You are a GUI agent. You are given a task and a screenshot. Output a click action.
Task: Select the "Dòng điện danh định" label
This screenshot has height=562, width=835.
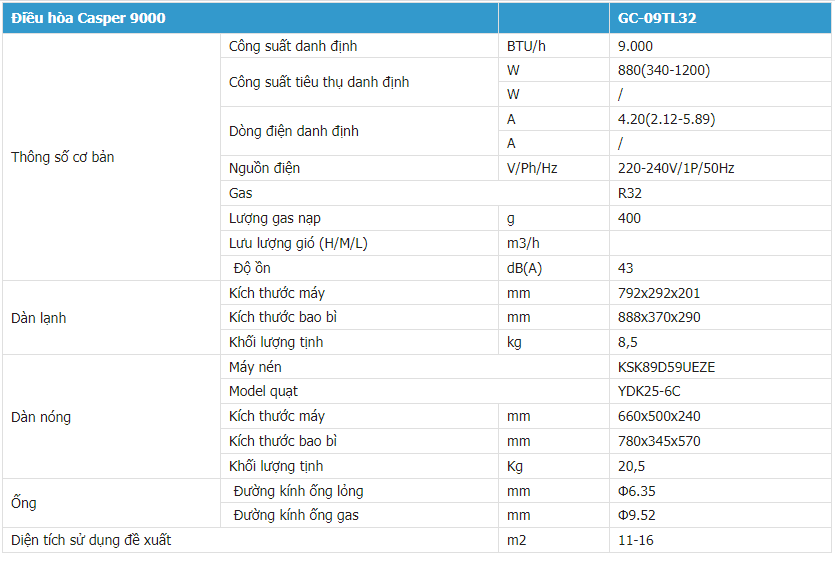(294, 131)
